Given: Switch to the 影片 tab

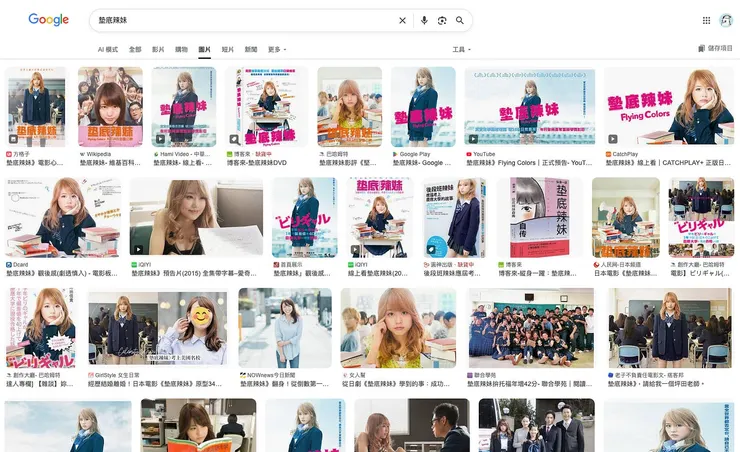Looking at the screenshot, I should (158, 49).
